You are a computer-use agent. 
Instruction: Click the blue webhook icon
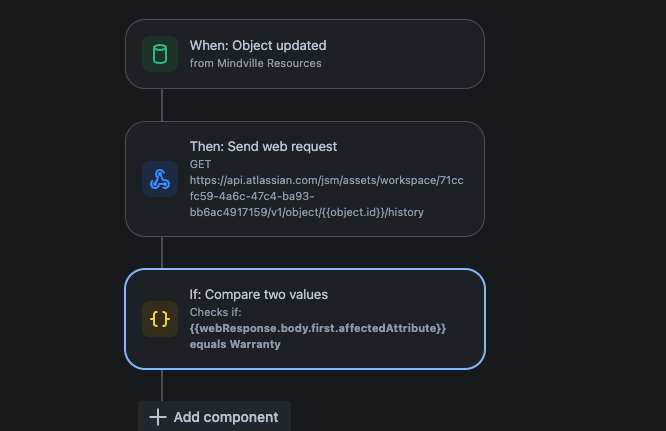coord(160,179)
